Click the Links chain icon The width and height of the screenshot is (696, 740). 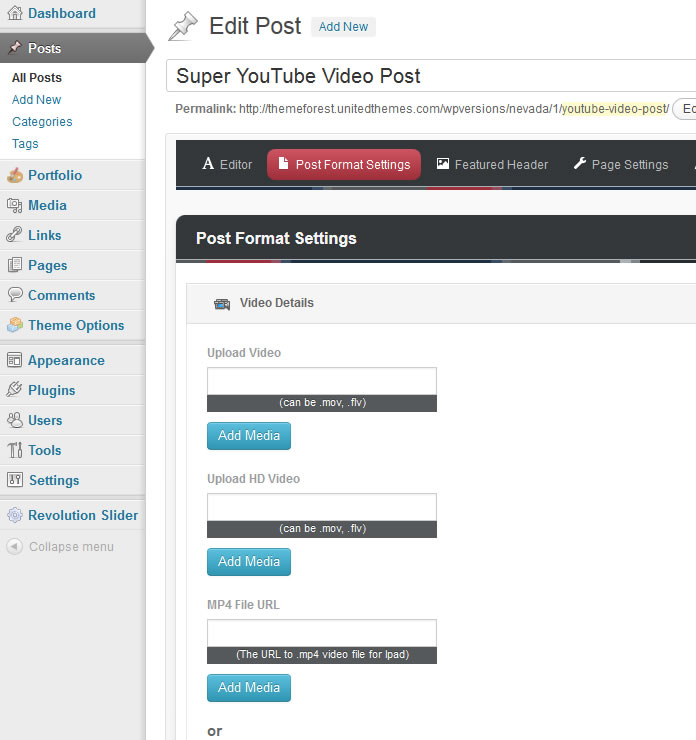click(14, 236)
